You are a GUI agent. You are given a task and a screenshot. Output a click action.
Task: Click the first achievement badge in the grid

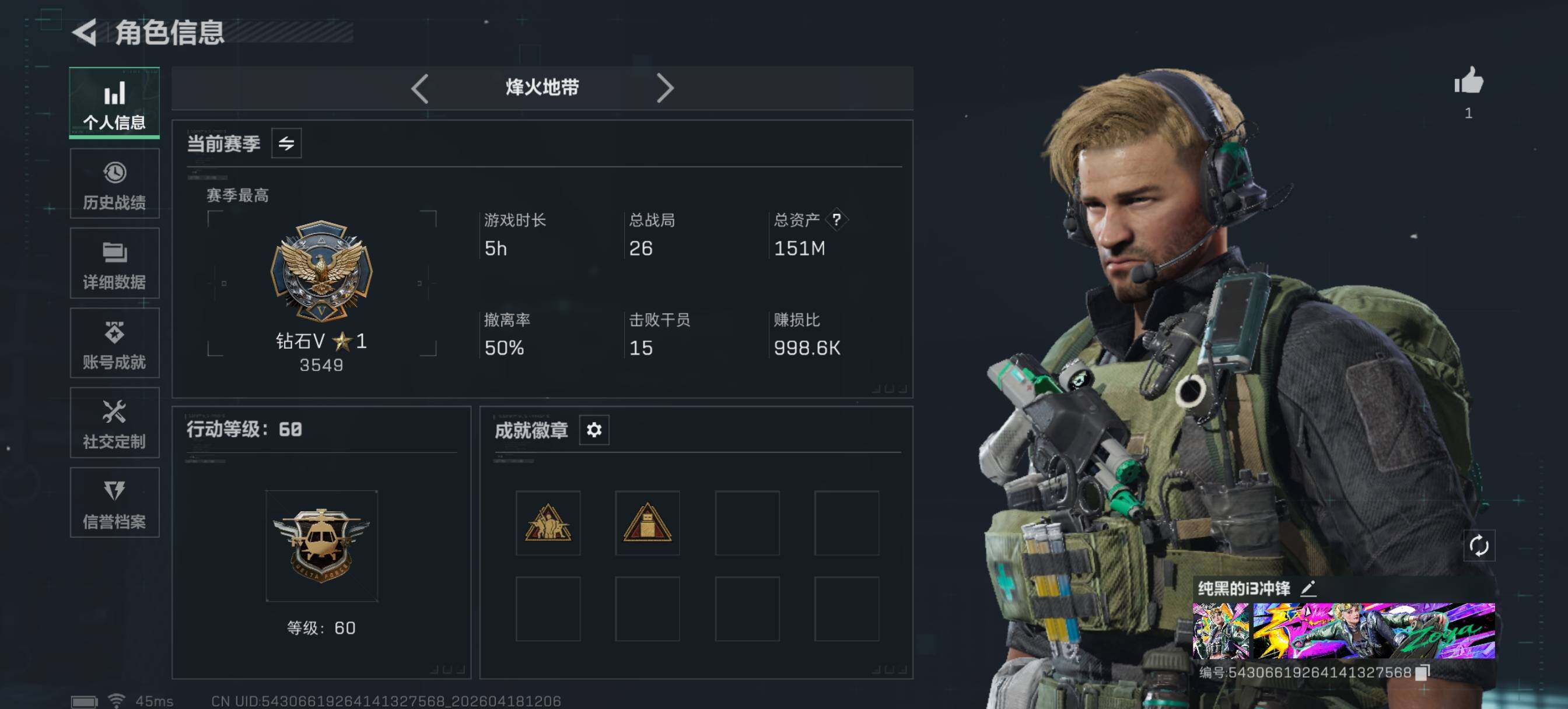548,523
